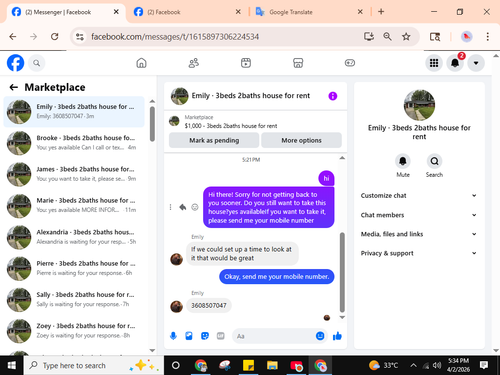This screenshot has width=500, height=375.
Task: Search in conversation icon
Action: (x=434, y=161)
